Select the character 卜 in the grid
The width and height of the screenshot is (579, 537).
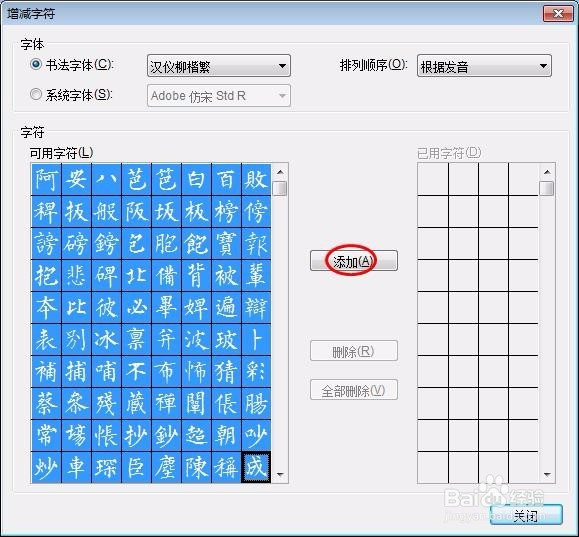coord(256,339)
